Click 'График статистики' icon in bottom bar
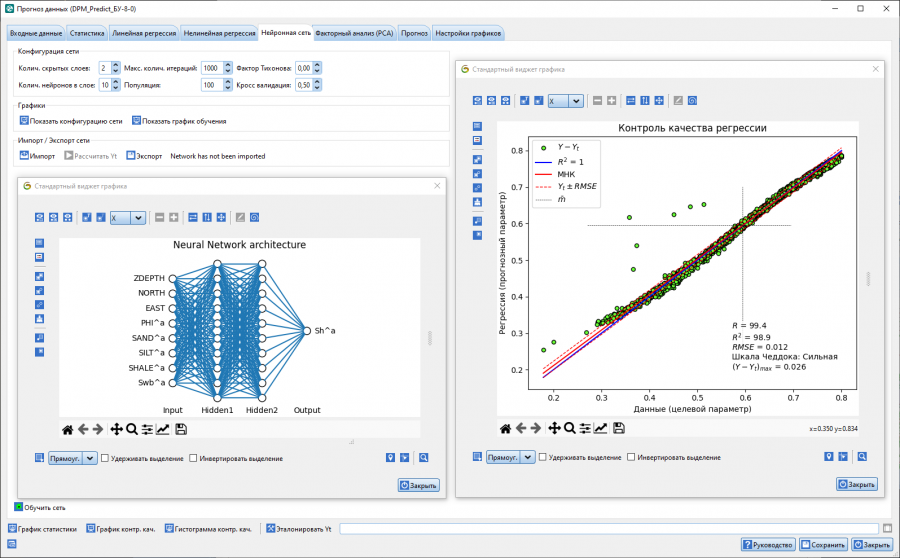900x558 pixels. point(14,527)
